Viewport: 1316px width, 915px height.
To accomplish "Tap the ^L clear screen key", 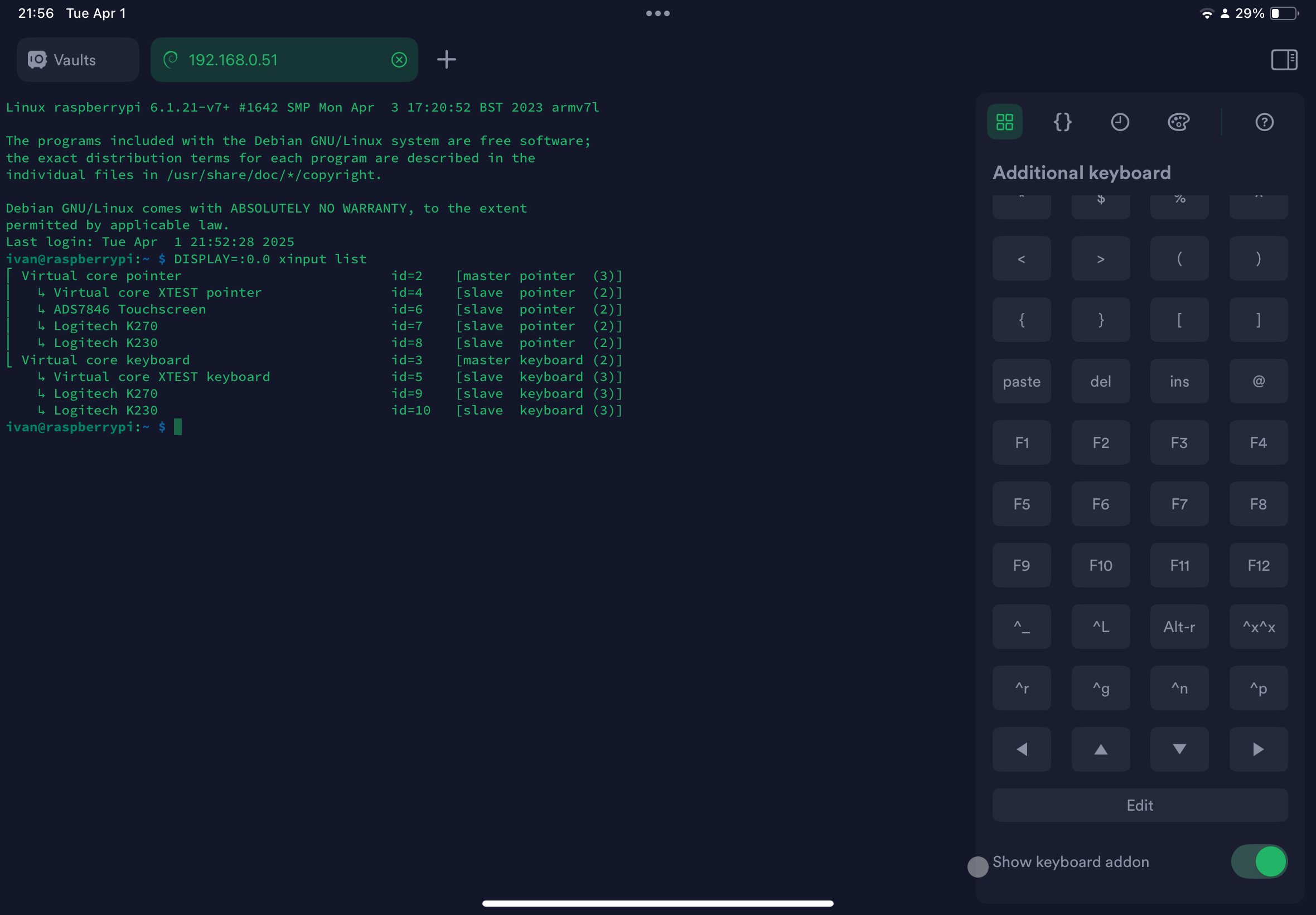I will click(x=1101, y=627).
